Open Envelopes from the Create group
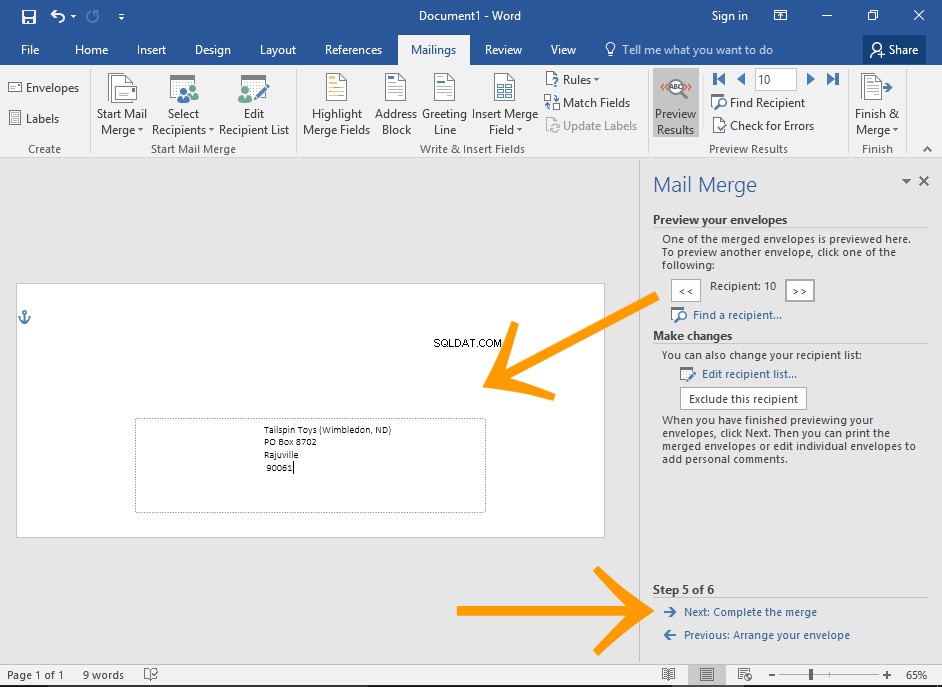 point(44,88)
